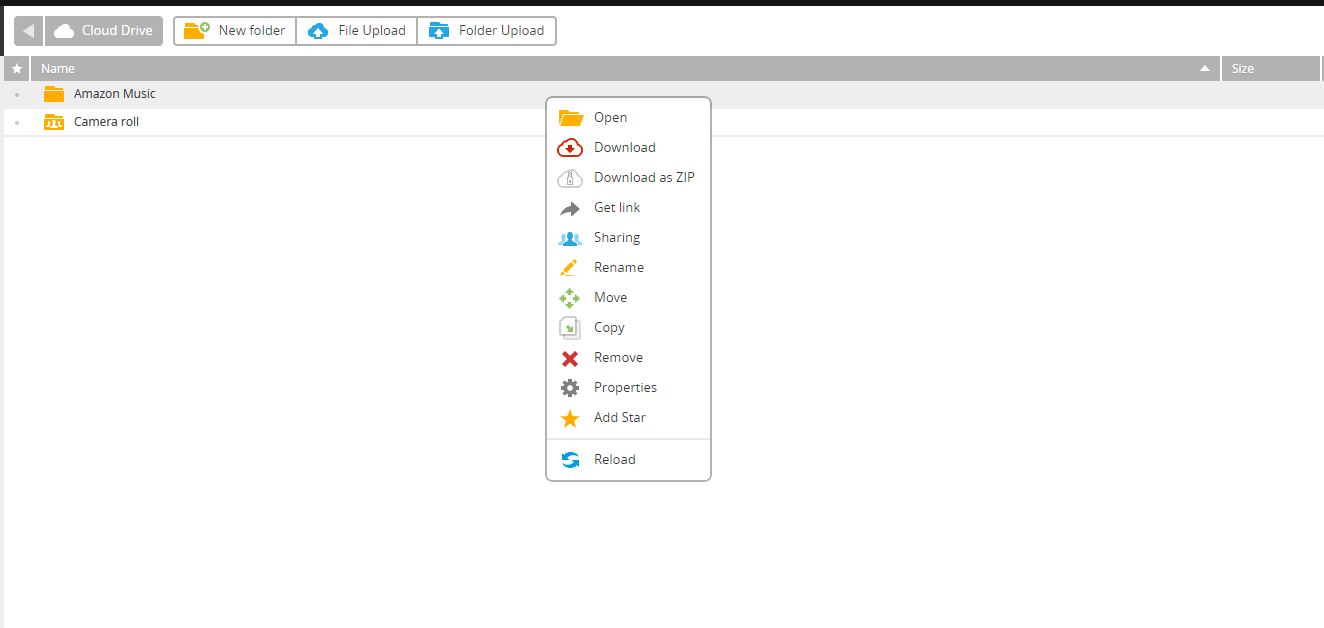Viewport: 1324px width, 628px height.
Task: Click the pencil Rename icon
Action: point(569,268)
